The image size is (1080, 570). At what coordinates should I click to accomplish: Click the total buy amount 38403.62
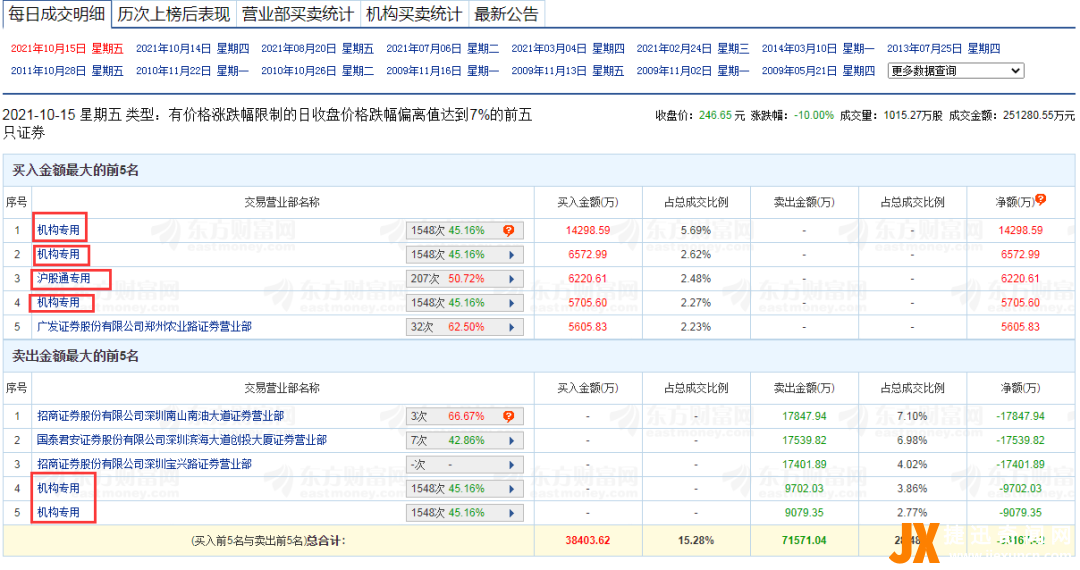[588, 540]
